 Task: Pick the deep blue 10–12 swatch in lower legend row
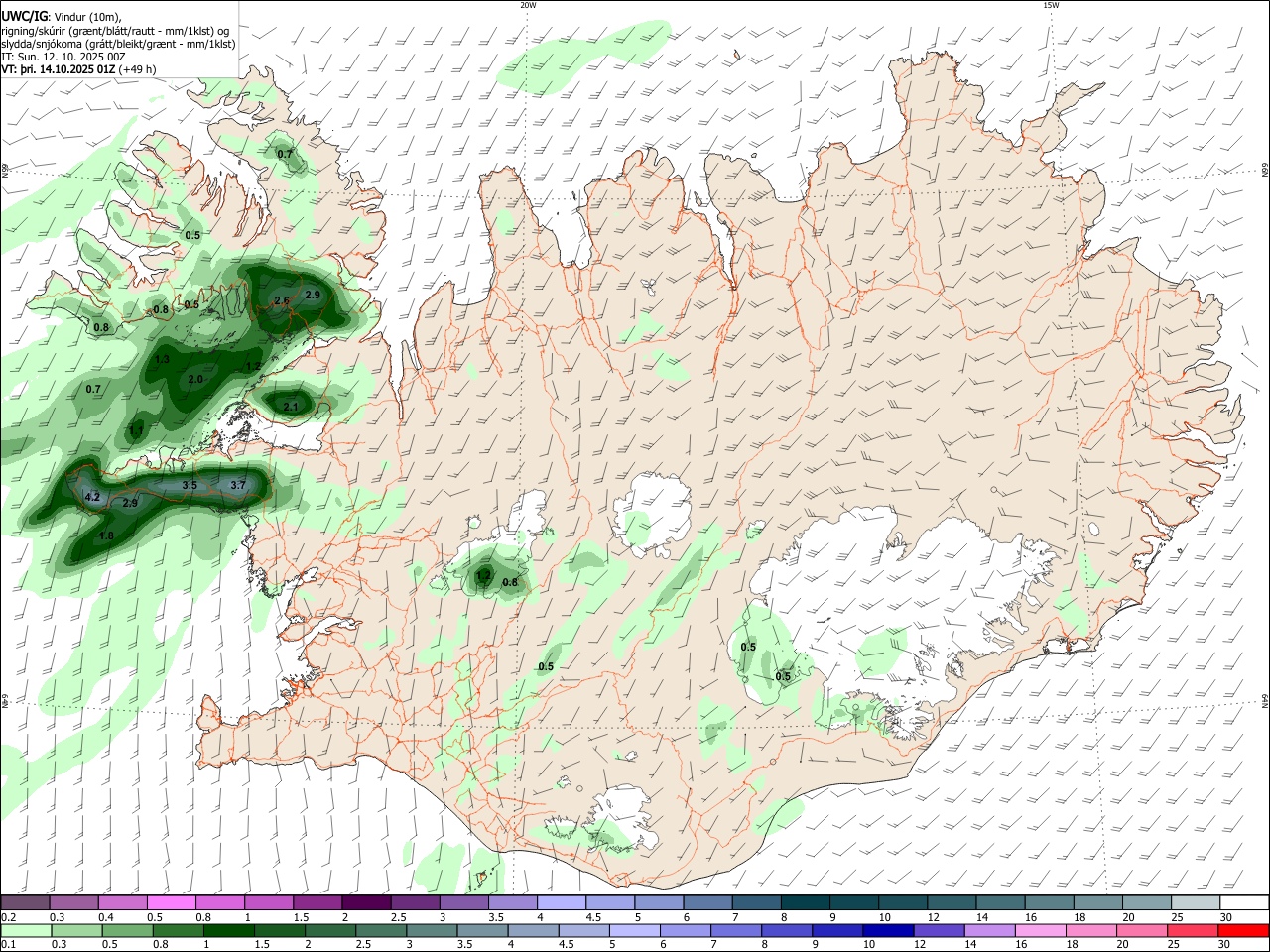pos(888,931)
